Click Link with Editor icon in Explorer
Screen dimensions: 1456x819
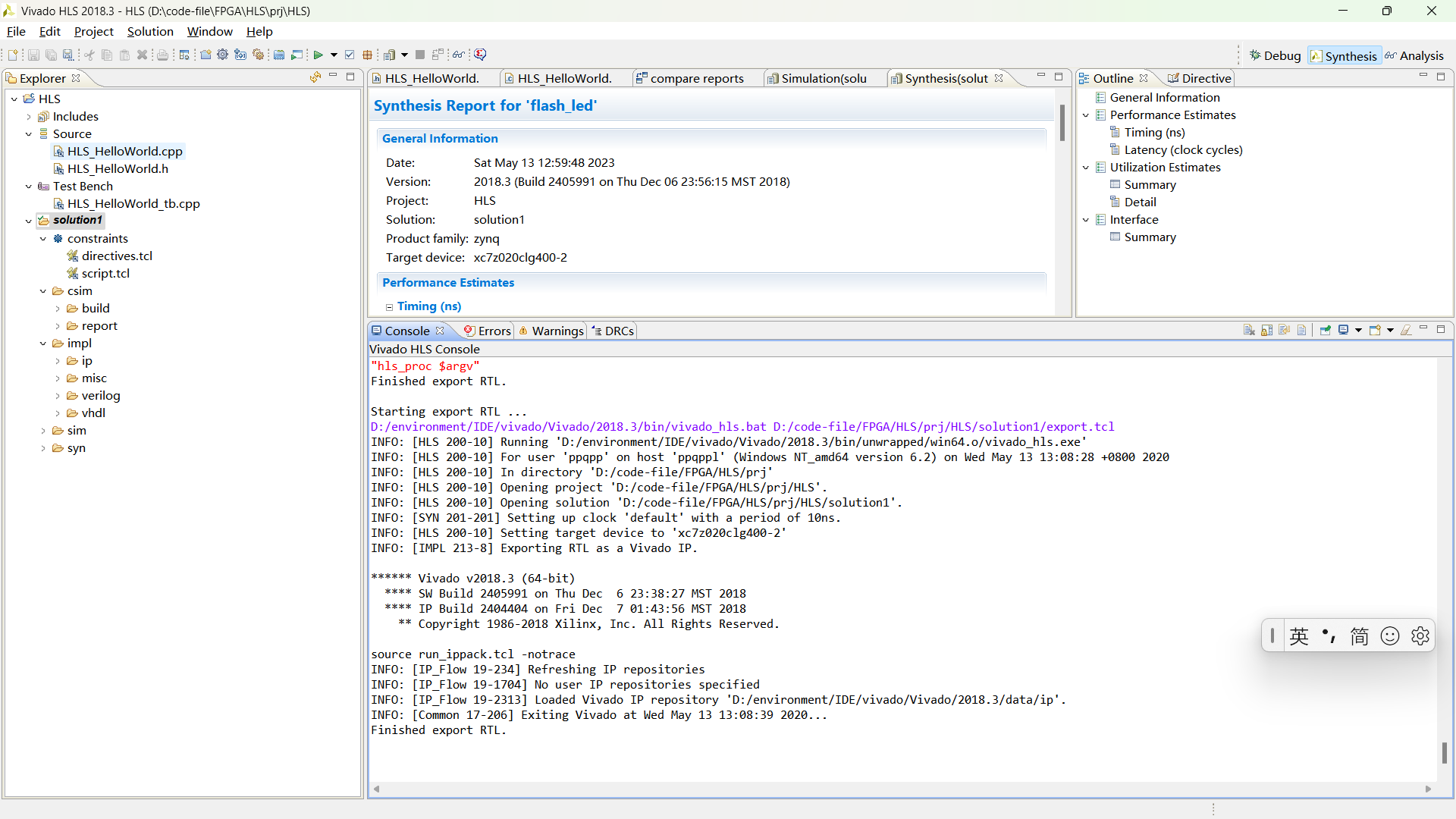click(x=315, y=77)
